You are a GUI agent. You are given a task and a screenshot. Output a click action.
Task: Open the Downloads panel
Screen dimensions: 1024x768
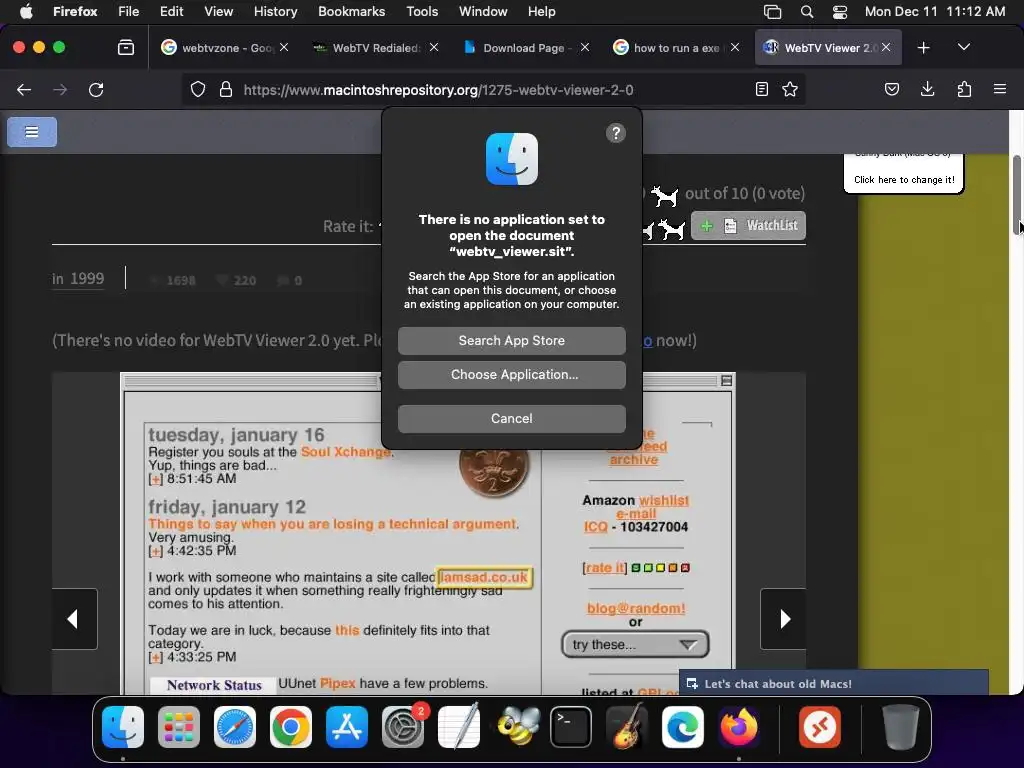click(x=927, y=89)
